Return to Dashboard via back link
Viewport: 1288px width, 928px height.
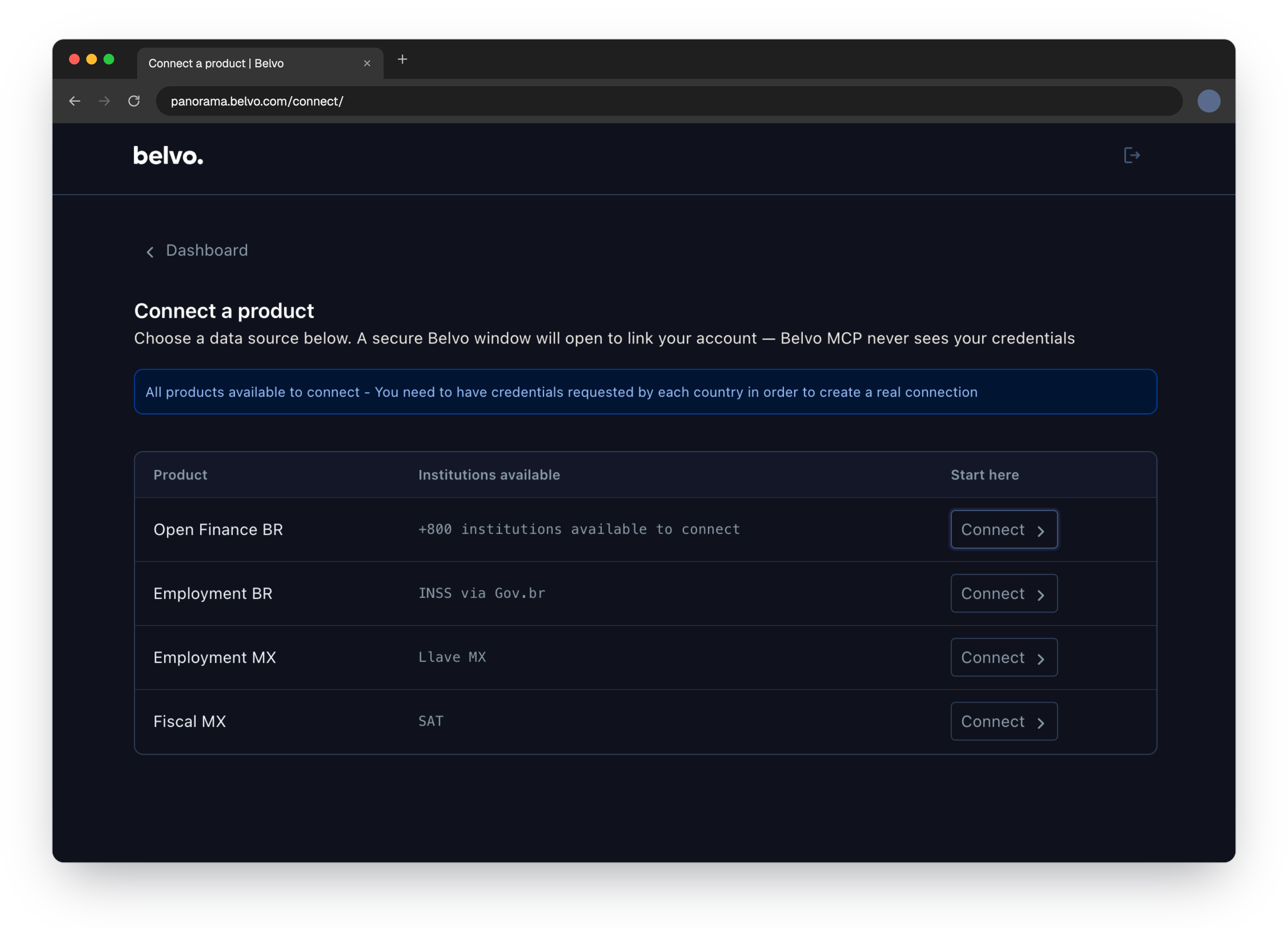[197, 250]
